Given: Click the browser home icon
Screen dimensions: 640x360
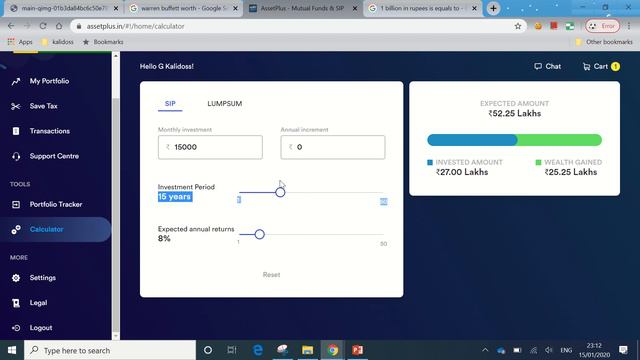Looking at the screenshot, I should [x=59, y=26].
